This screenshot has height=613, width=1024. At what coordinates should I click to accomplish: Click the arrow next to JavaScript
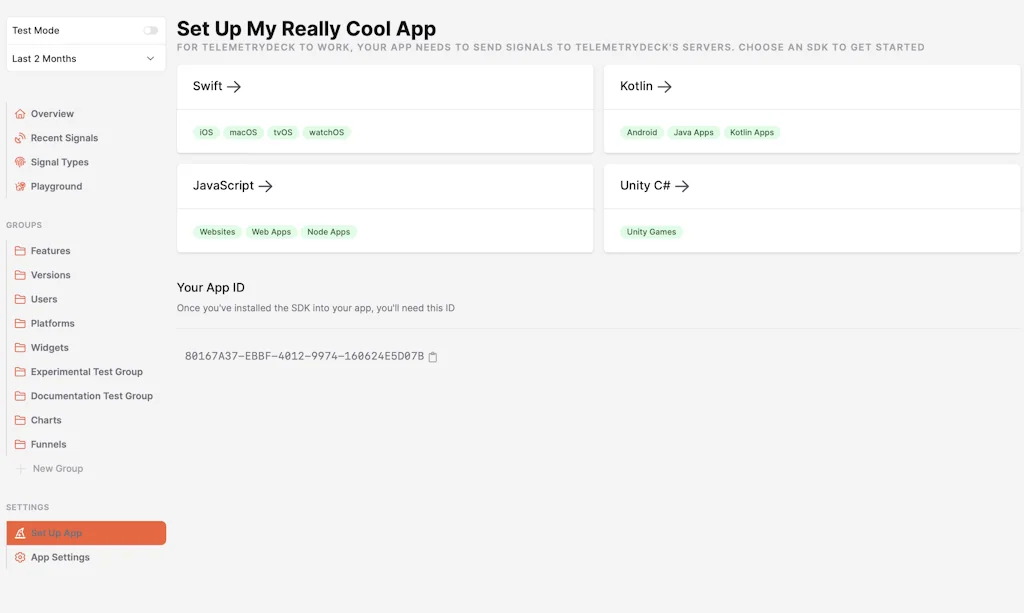point(265,186)
